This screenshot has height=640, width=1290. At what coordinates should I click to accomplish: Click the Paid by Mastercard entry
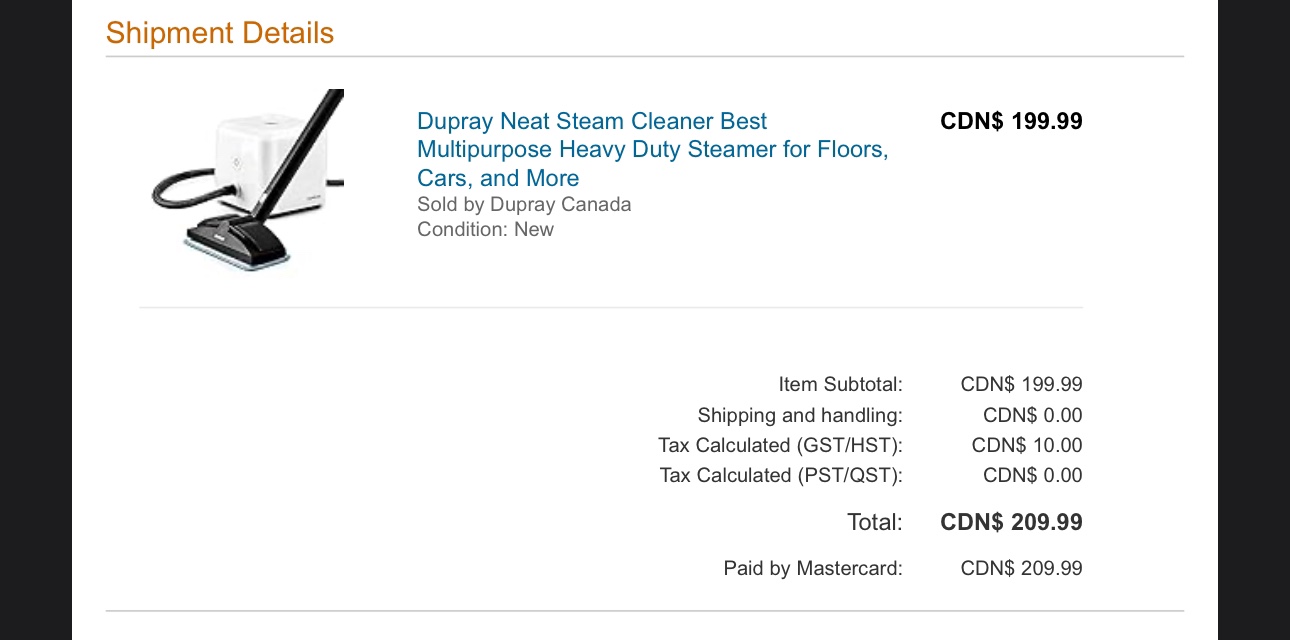pyautogui.click(x=813, y=568)
